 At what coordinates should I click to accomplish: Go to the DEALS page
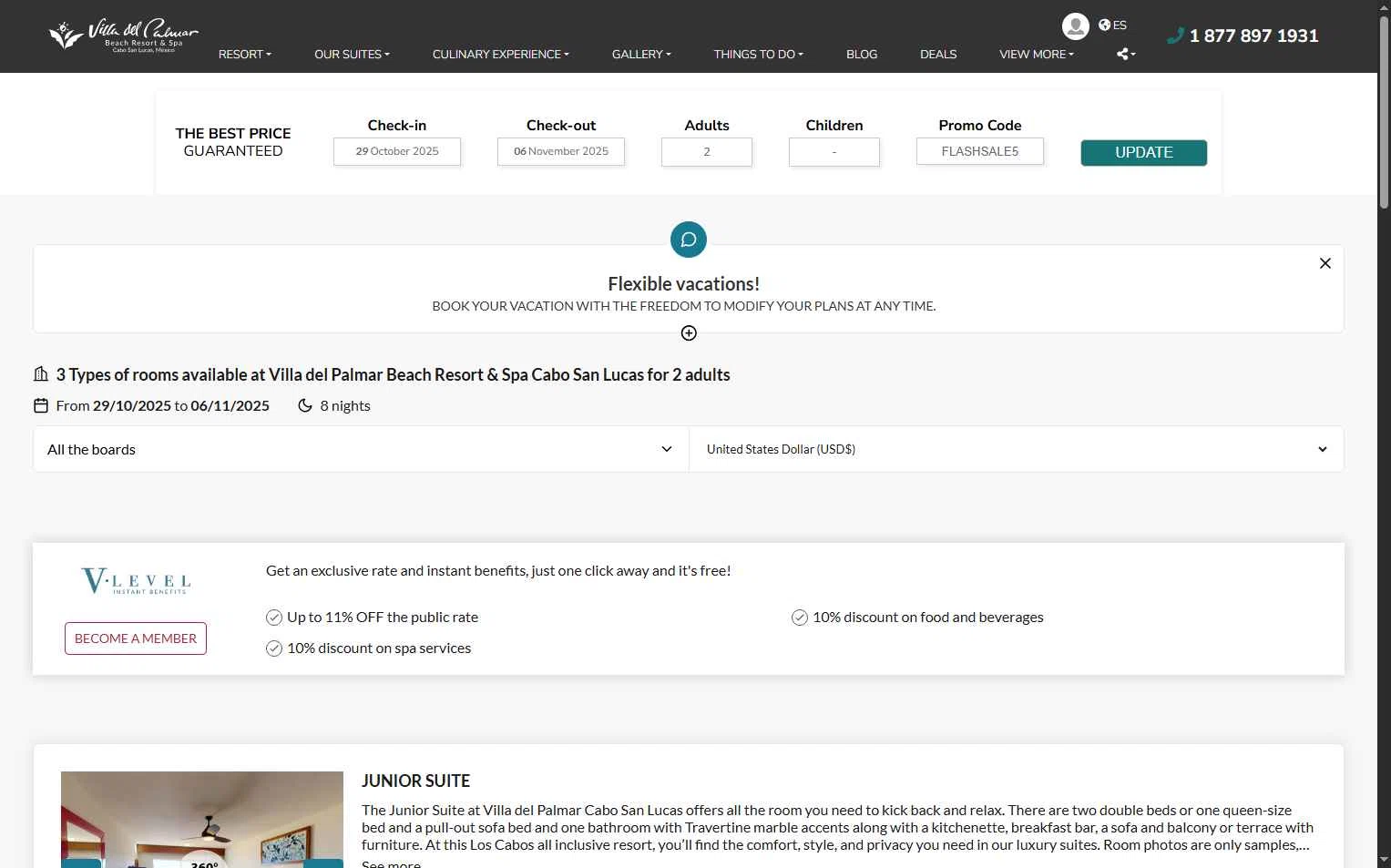[938, 55]
